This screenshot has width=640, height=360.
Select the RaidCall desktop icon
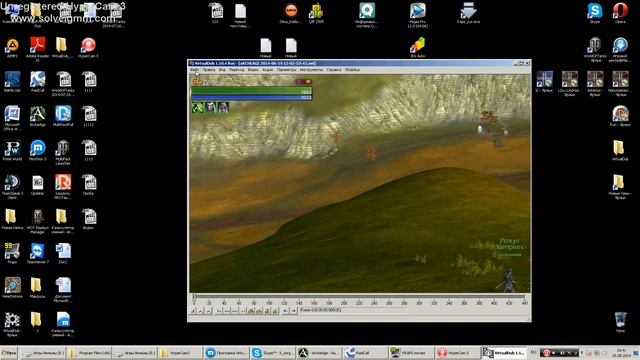38,82
